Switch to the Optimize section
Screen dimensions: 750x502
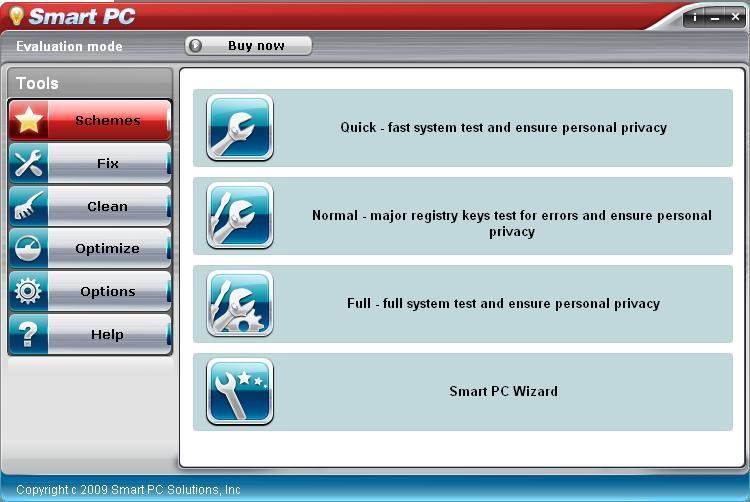coord(90,248)
